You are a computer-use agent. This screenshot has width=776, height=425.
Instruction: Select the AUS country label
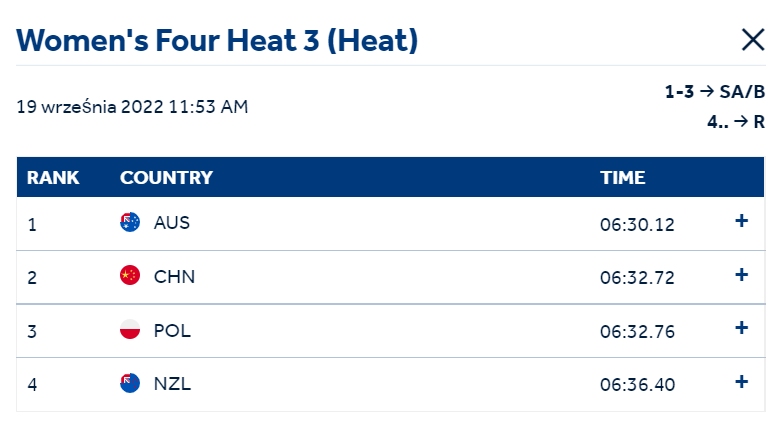[x=172, y=223]
